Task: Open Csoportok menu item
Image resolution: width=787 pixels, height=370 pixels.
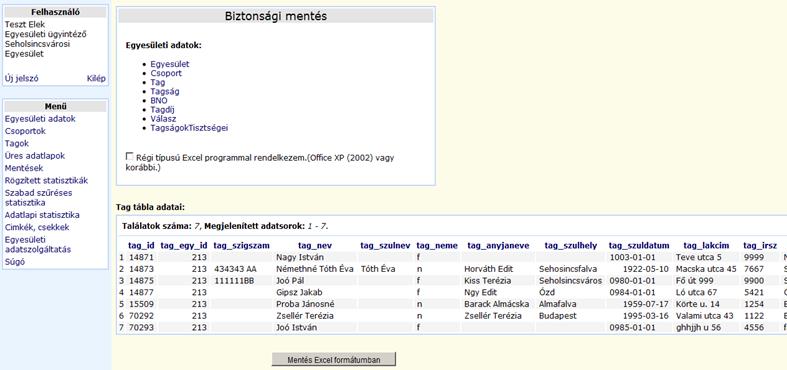Action: (x=25, y=131)
